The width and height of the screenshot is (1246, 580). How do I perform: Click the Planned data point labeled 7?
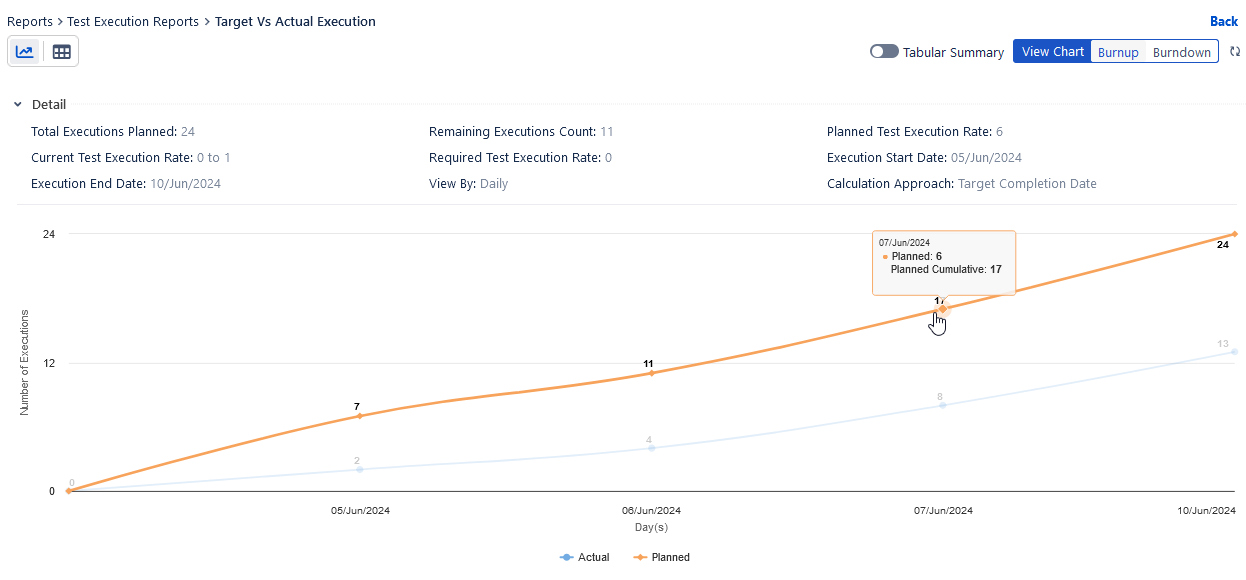[360, 416]
